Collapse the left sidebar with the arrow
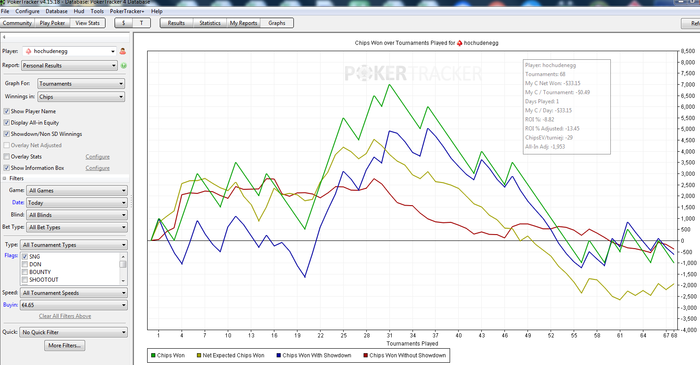This screenshot has width=700, height=365. [4, 37]
